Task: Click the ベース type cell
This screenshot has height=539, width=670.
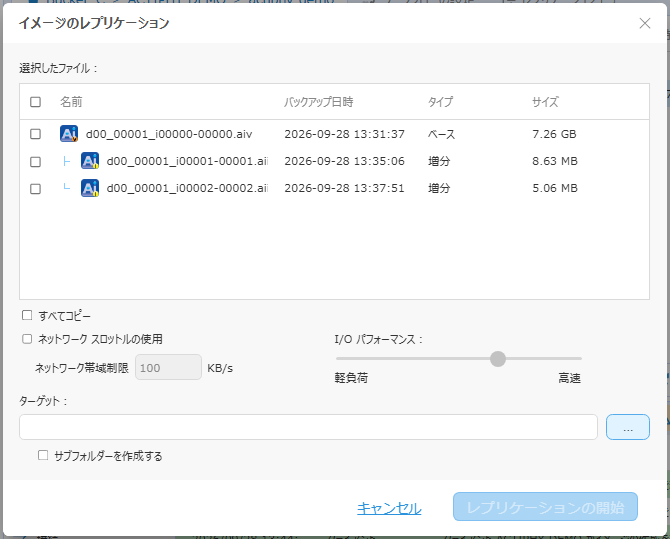Action: coord(441,134)
